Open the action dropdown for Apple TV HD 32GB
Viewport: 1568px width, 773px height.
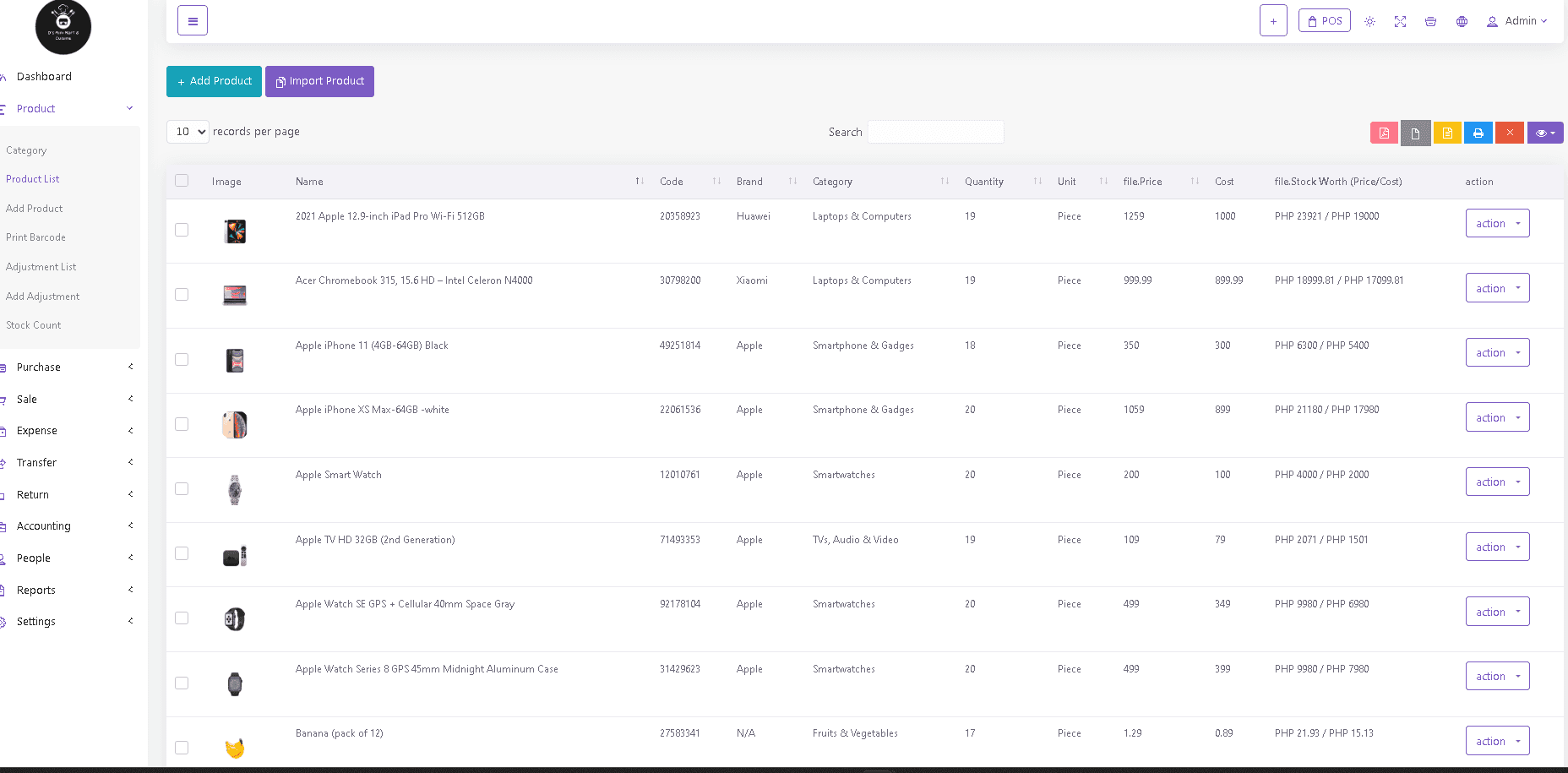point(1497,547)
